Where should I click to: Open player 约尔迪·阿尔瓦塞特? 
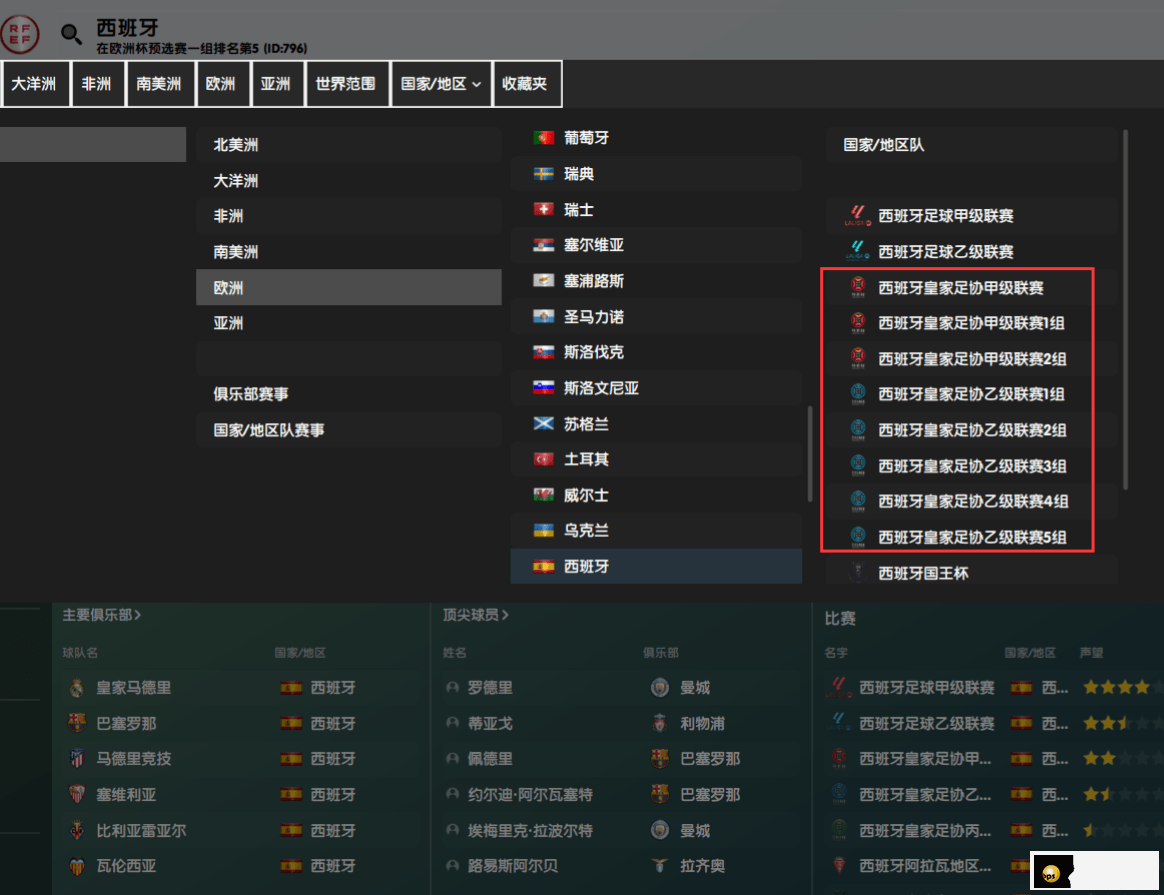point(530,794)
